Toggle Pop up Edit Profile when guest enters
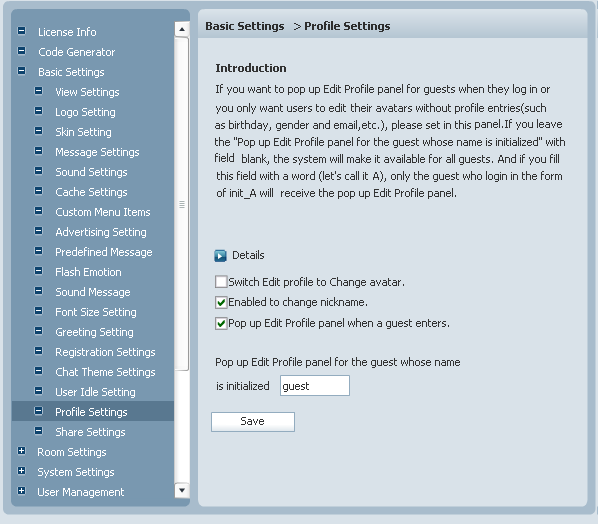Screen dimensions: 598x524 (x=221, y=323)
